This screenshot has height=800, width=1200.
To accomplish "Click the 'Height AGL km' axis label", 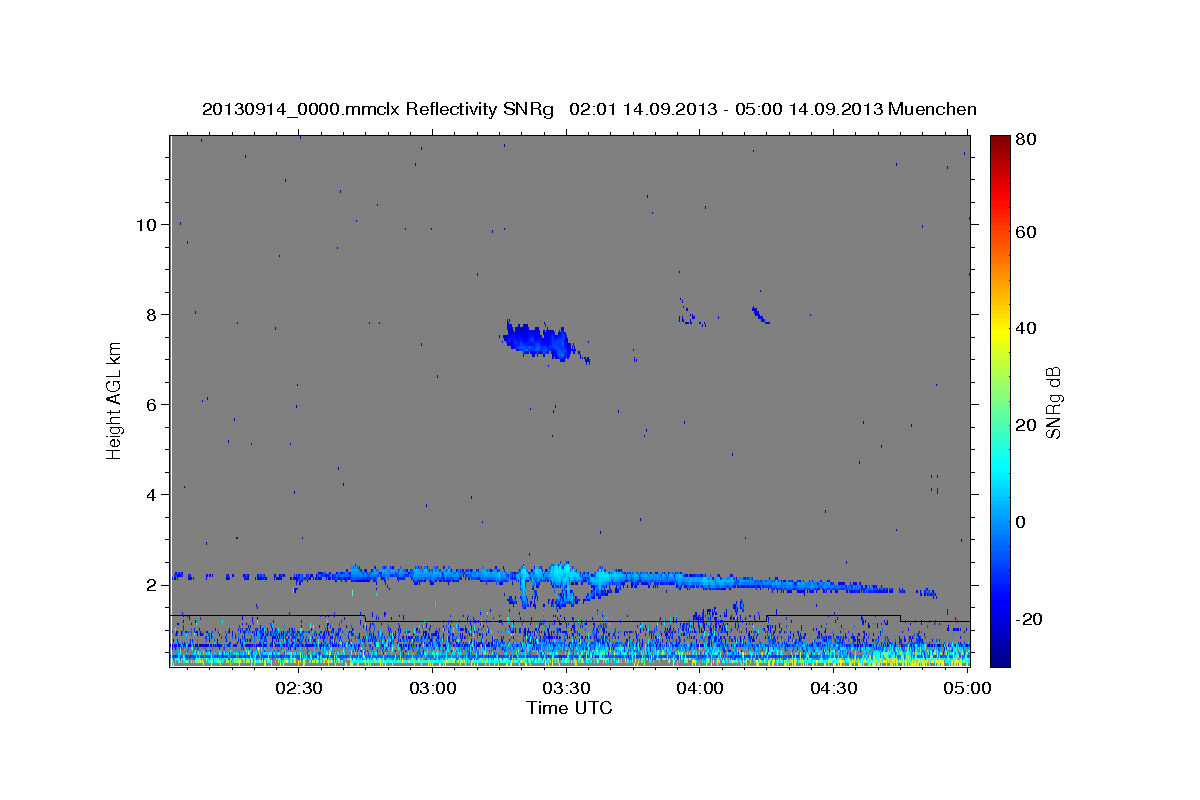I will click(115, 400).
